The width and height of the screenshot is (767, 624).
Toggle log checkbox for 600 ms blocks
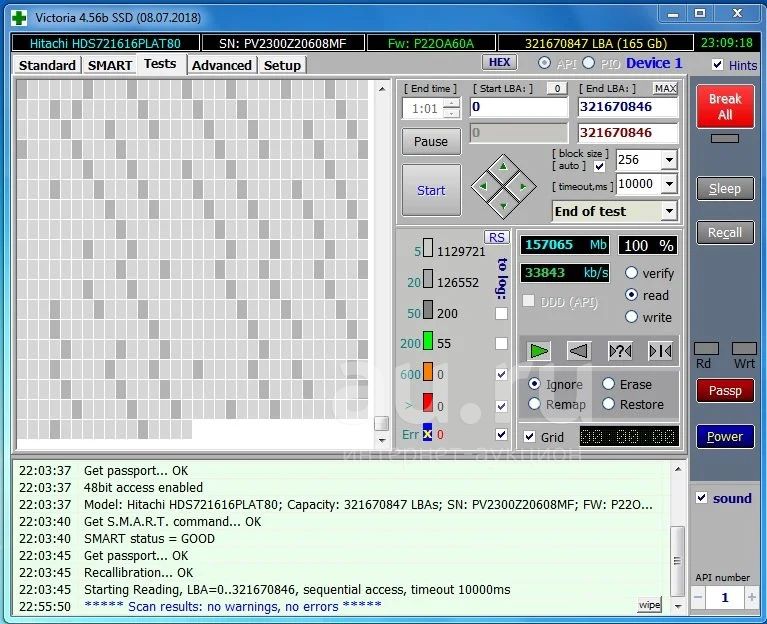(x=501, y=375)
